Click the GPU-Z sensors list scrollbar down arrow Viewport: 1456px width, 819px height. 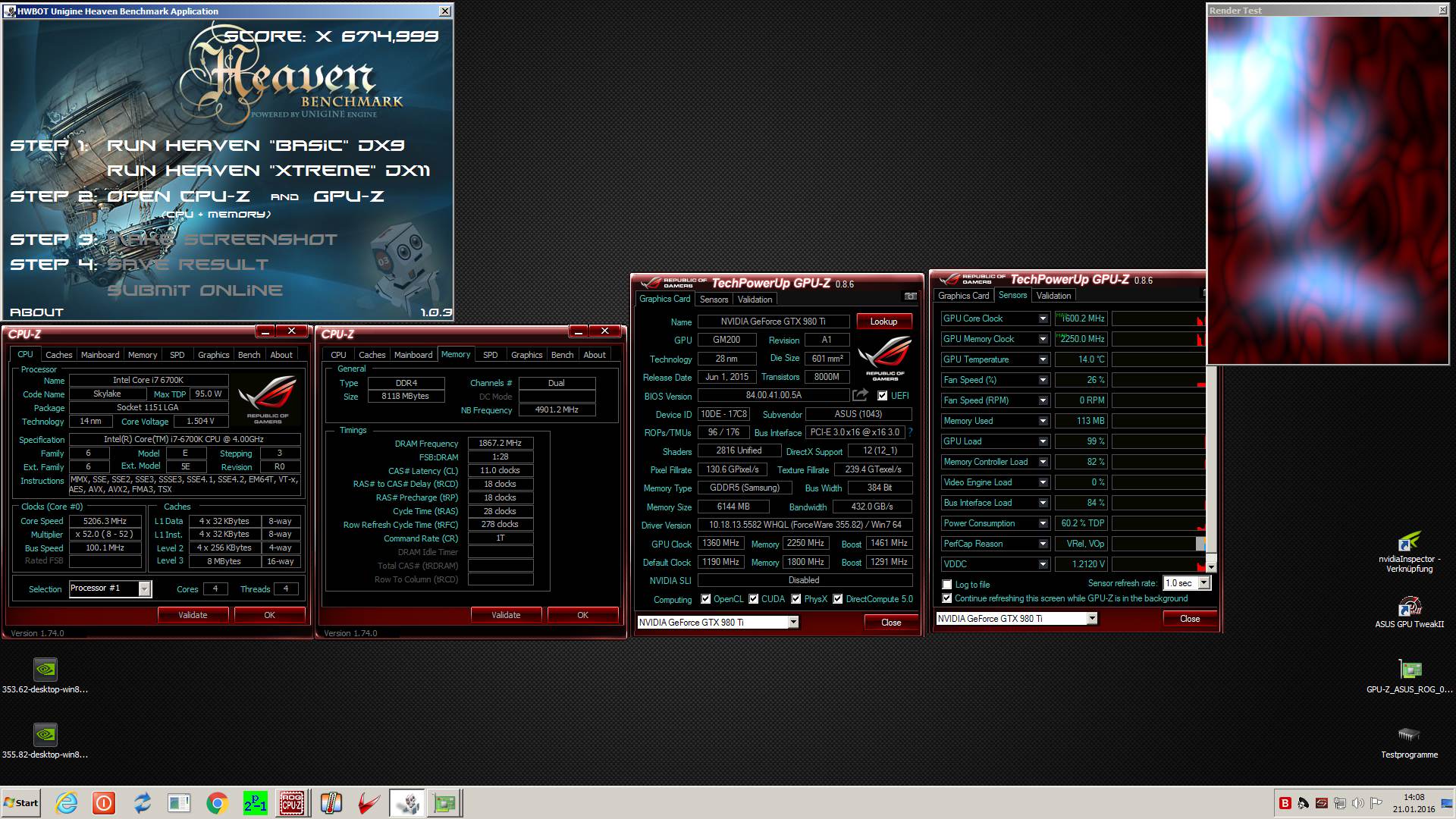pos(1211,566)
